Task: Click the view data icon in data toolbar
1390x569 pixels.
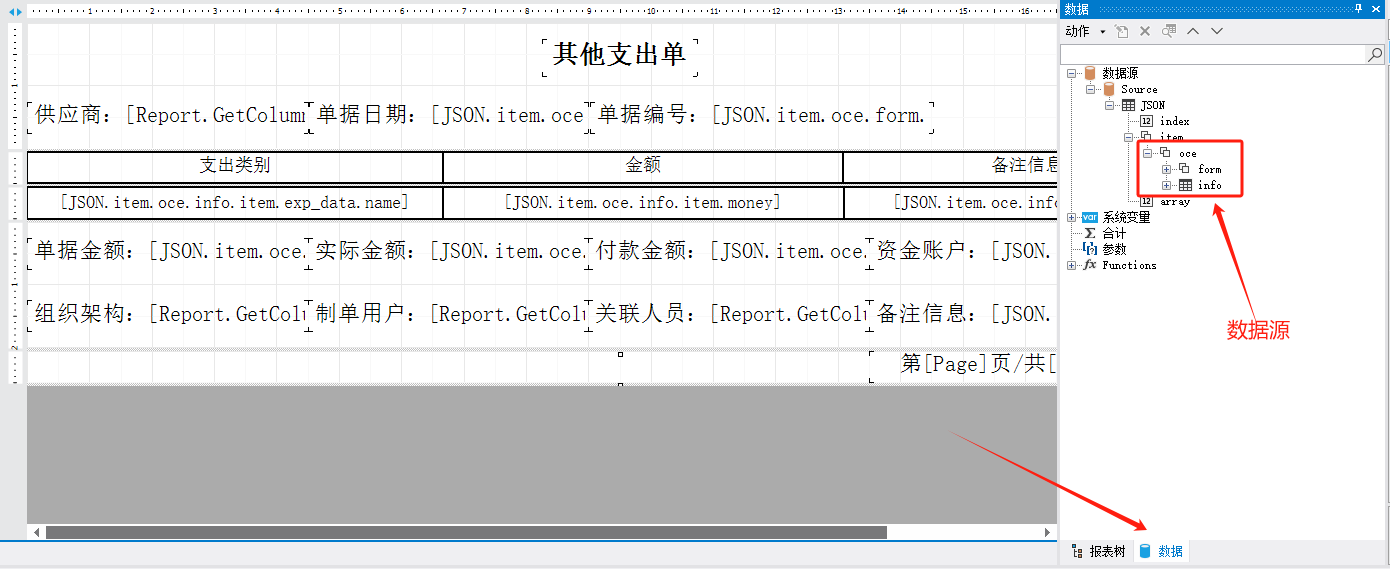Action: 1169,31
